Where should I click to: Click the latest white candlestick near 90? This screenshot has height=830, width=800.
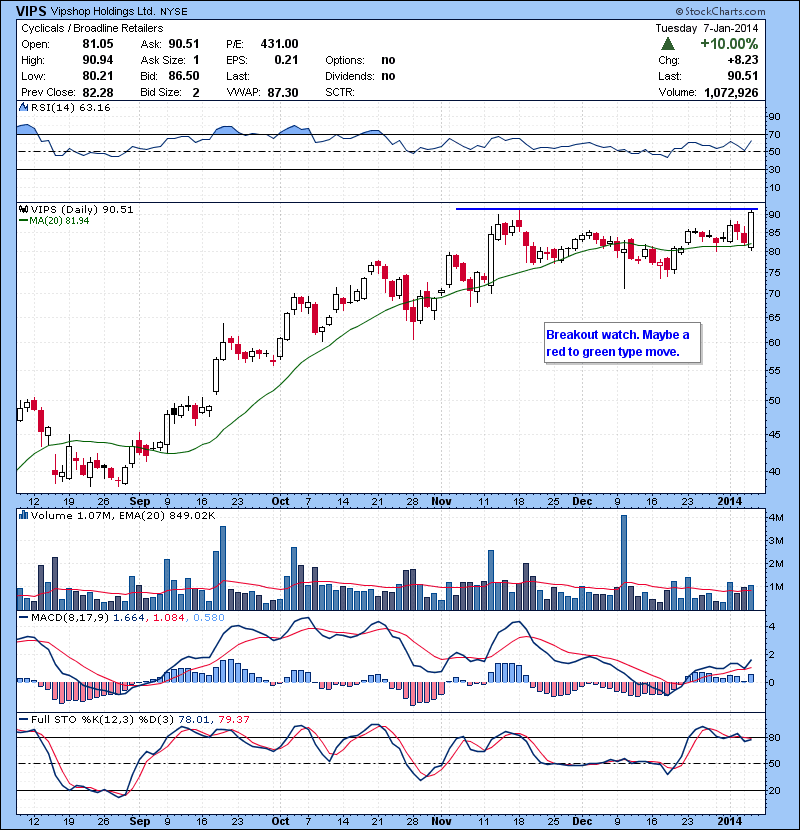(x=751, y=229)
